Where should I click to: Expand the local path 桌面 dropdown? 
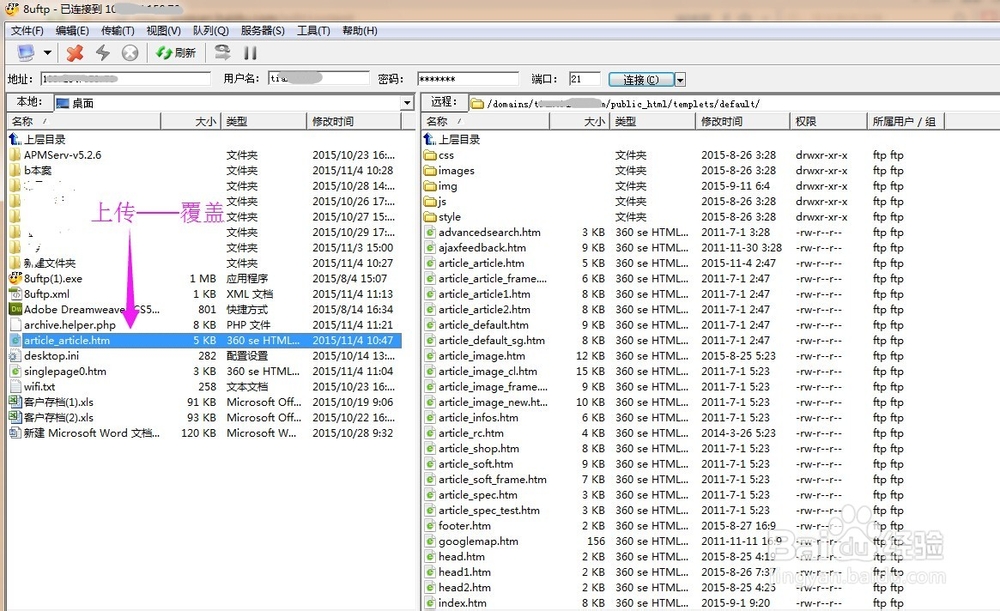pos(407,103)
